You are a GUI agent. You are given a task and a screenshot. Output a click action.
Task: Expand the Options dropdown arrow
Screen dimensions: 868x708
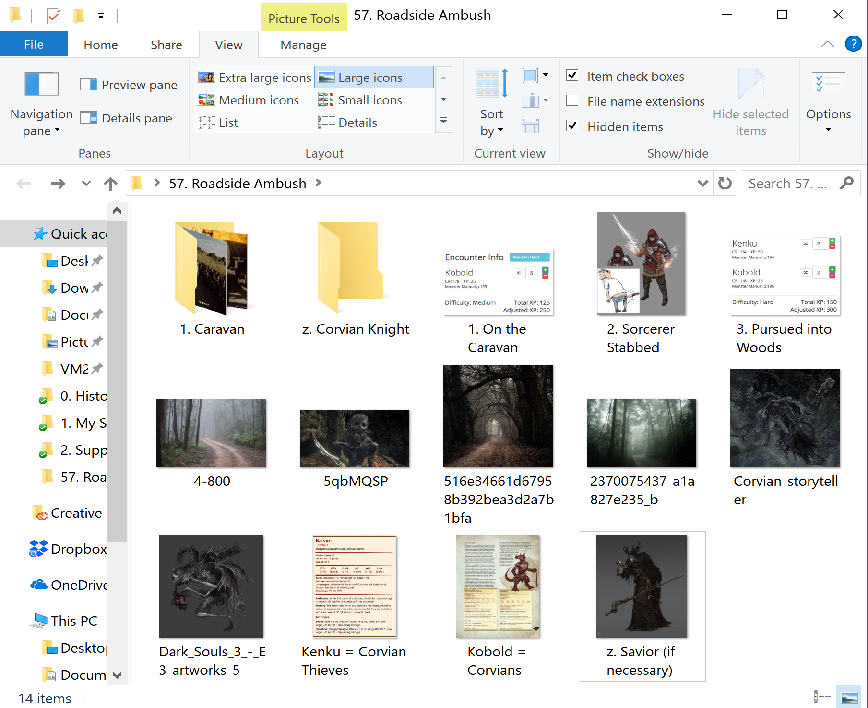pos(828,130)
